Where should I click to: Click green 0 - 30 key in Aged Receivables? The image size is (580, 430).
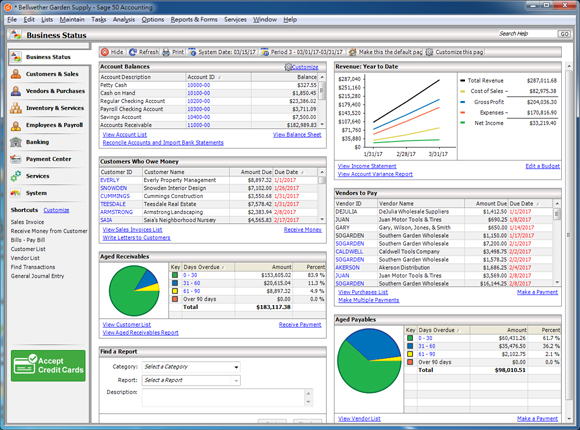[x=175, y=275]
